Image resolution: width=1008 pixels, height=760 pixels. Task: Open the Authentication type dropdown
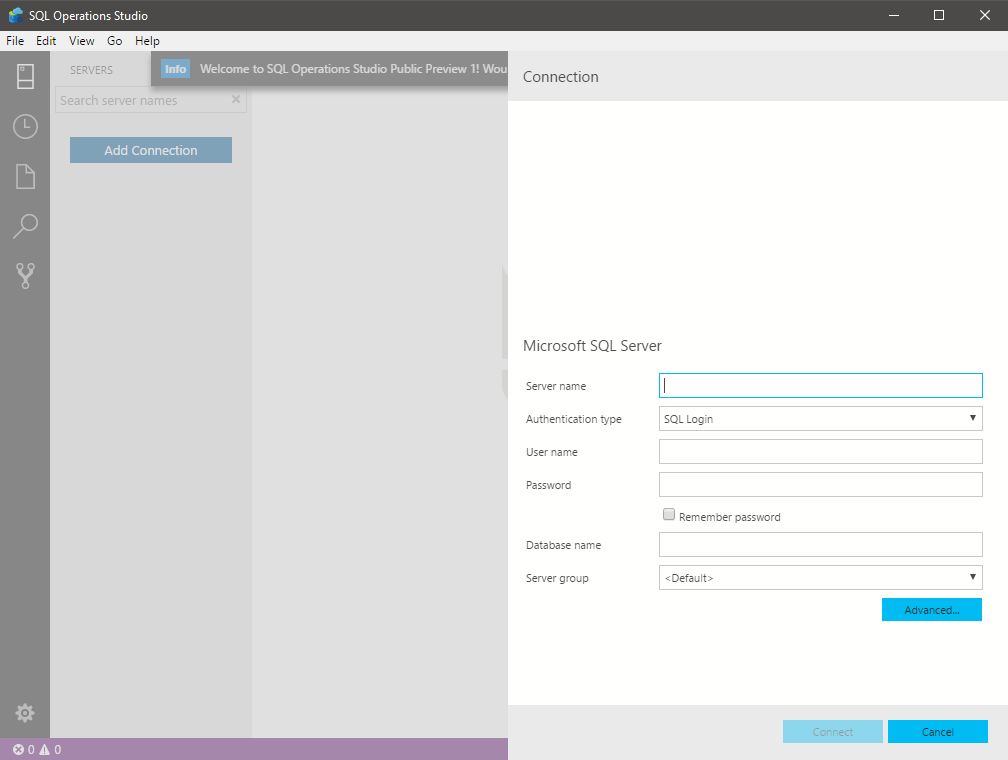(820, 419)
